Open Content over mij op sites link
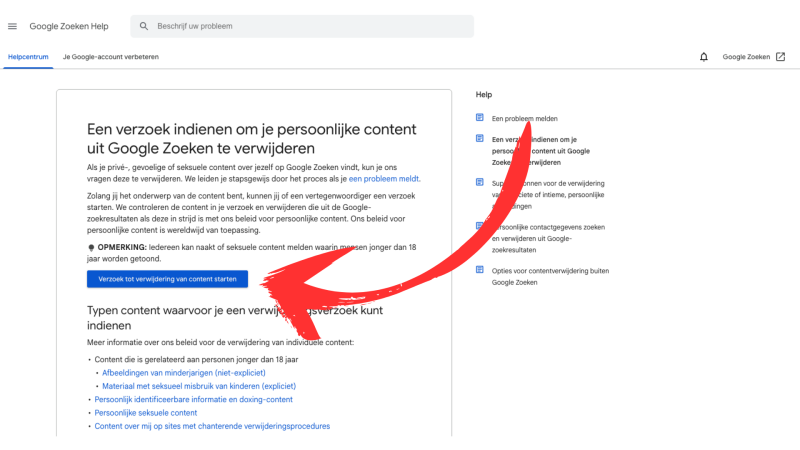Screen dimensions: 800x450 211,426
